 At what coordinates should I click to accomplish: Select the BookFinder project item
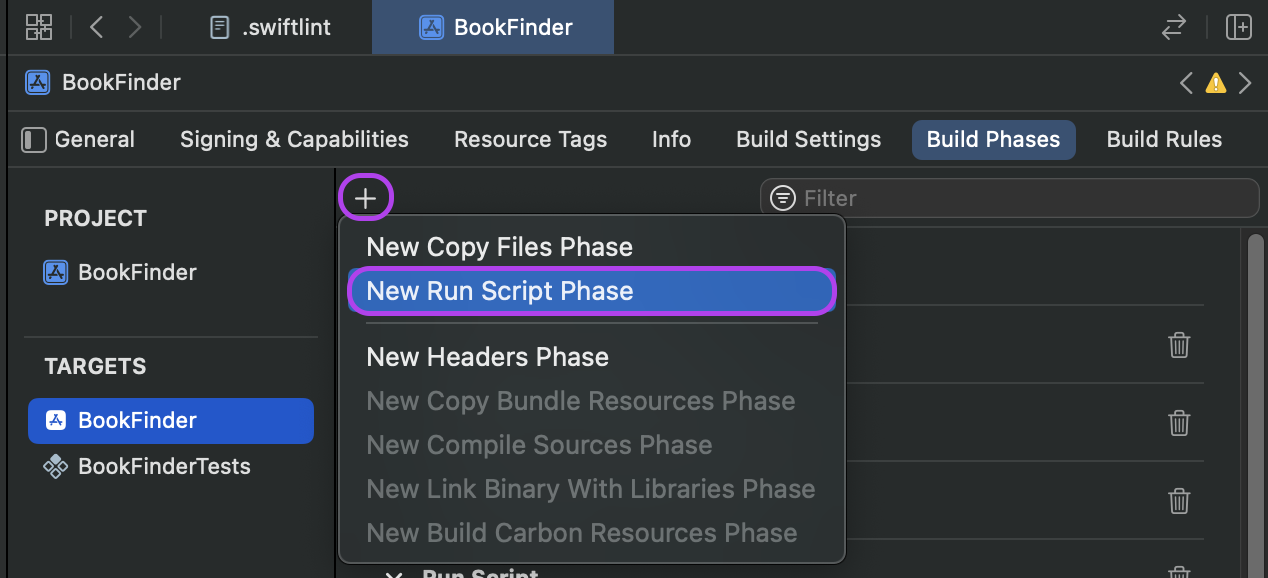(x=137, y=272)
